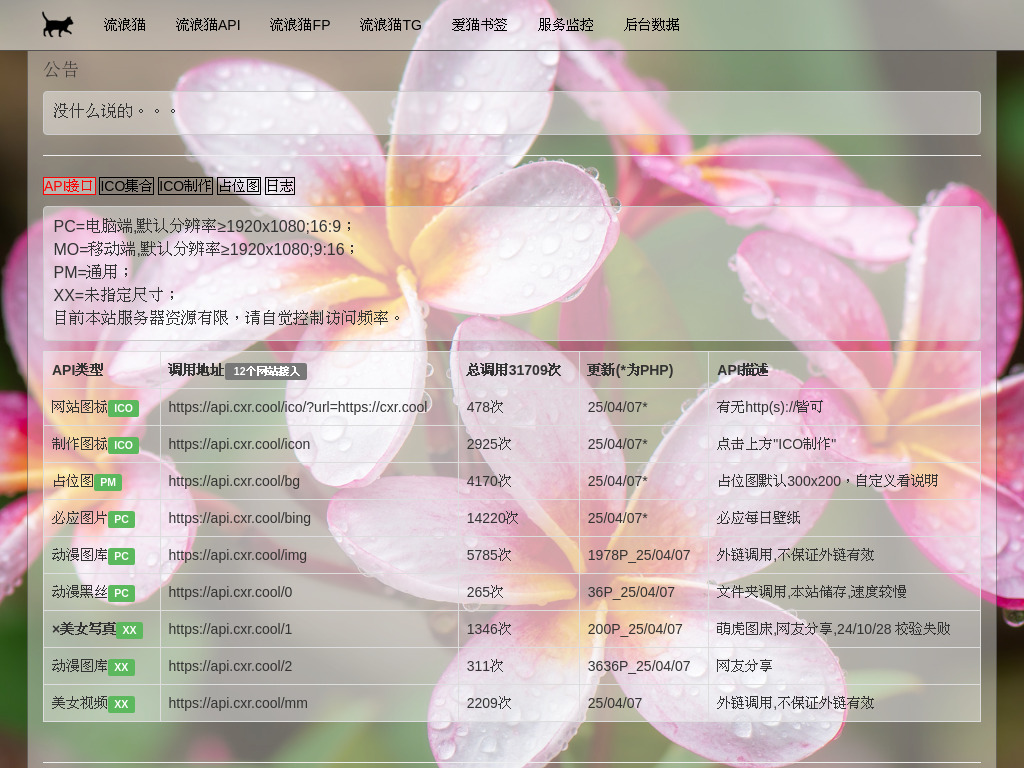Click the ICO badge beside 制作图标
Screen dimensions: 1024x768
pos(123,445)
